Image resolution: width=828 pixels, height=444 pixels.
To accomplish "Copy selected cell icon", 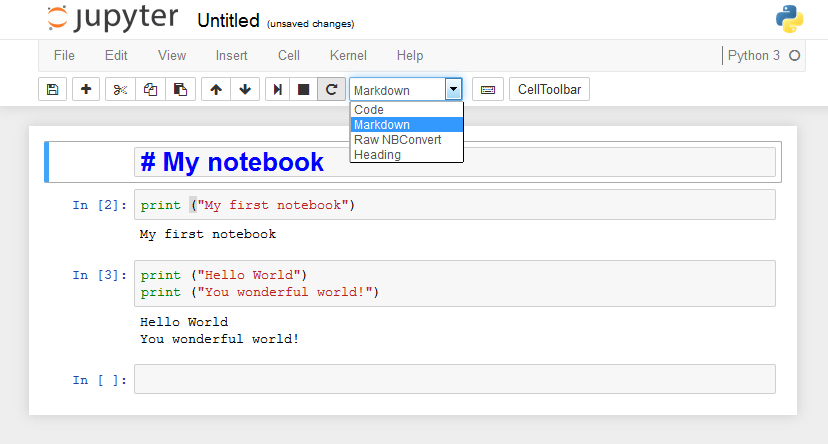I will tap(150, 89).
